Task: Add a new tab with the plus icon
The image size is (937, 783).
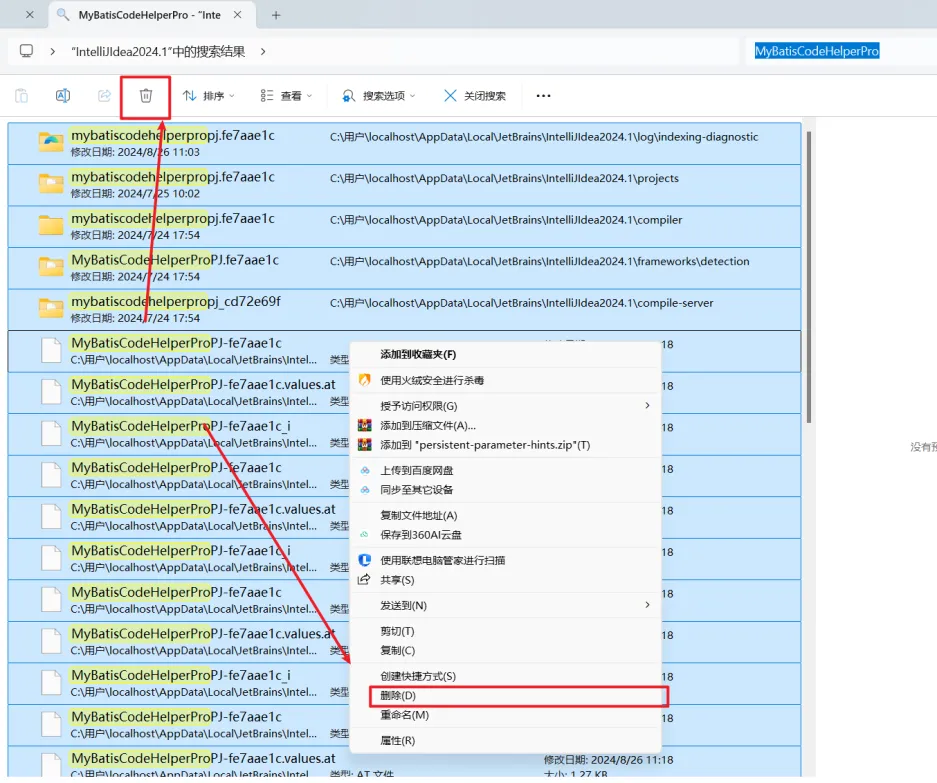Action: click(276, 15)
